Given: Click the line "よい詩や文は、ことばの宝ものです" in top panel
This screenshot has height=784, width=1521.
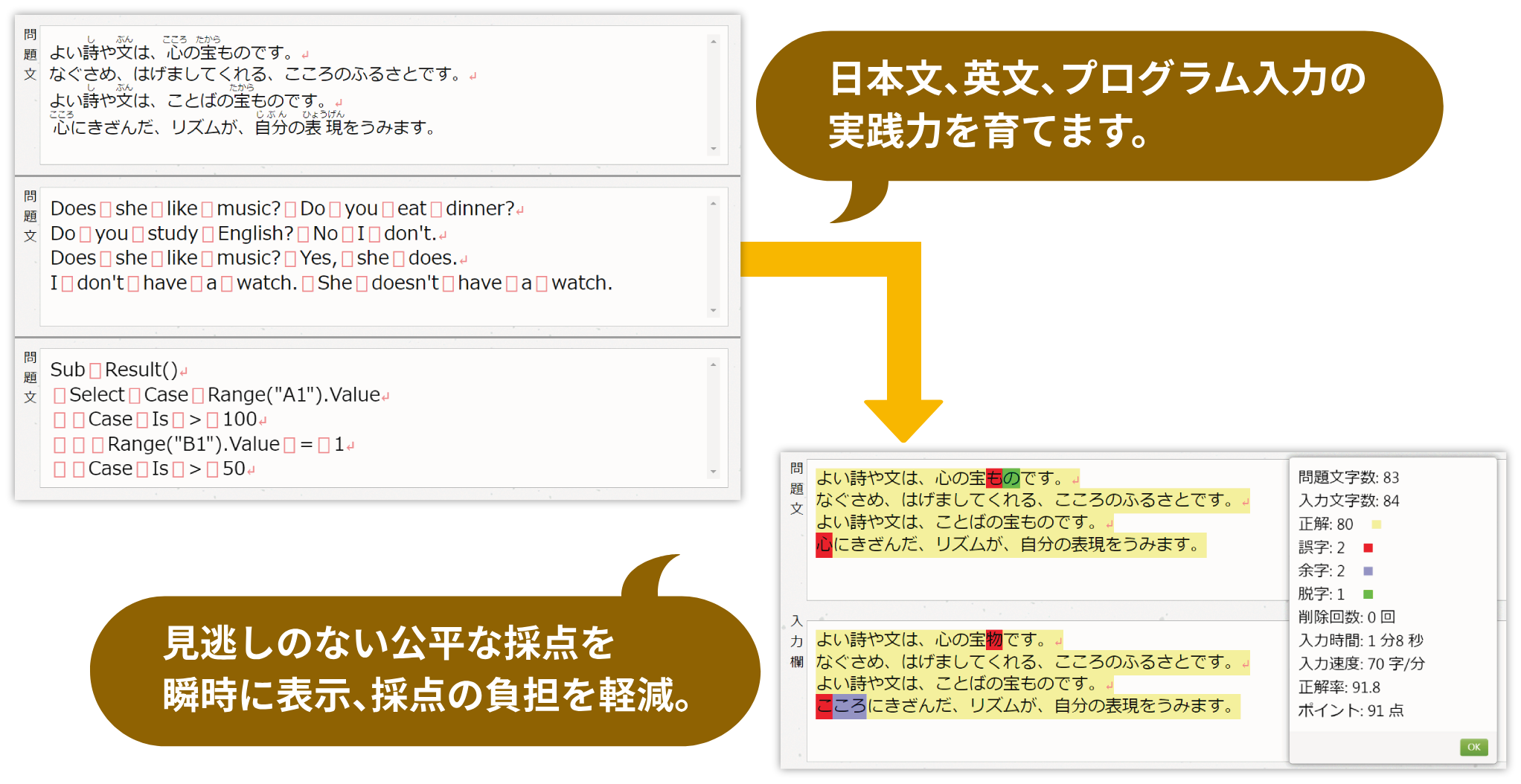Looking at the screenshot, I should click(x=196, y=97).
